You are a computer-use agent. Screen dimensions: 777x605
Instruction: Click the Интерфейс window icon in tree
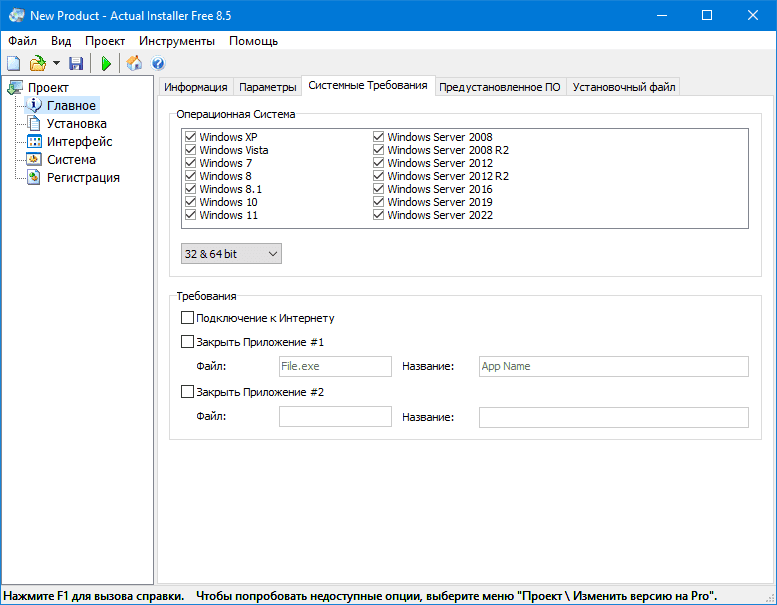[34, 141]
